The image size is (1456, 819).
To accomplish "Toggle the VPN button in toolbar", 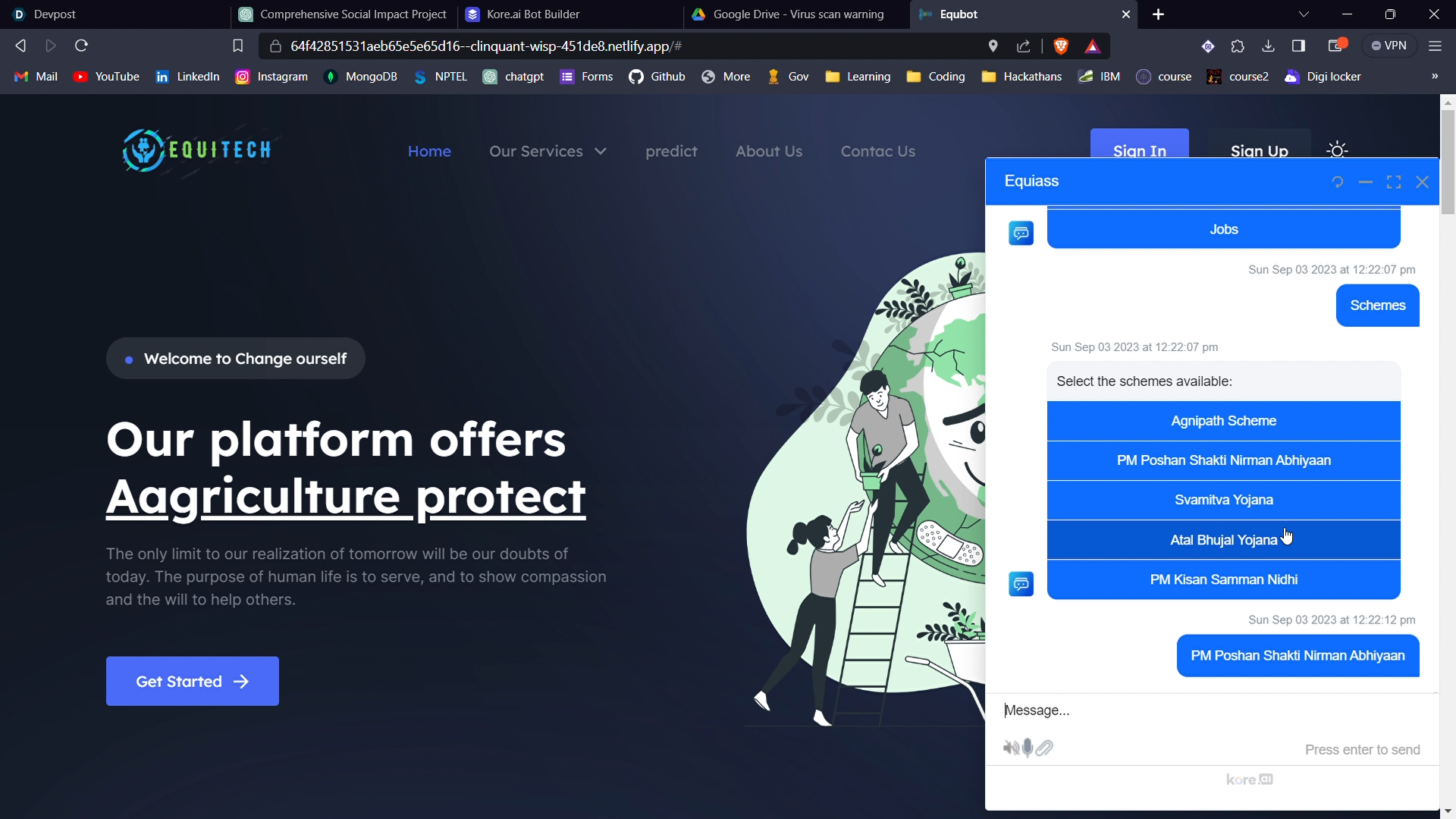I will coord(1389,46).
